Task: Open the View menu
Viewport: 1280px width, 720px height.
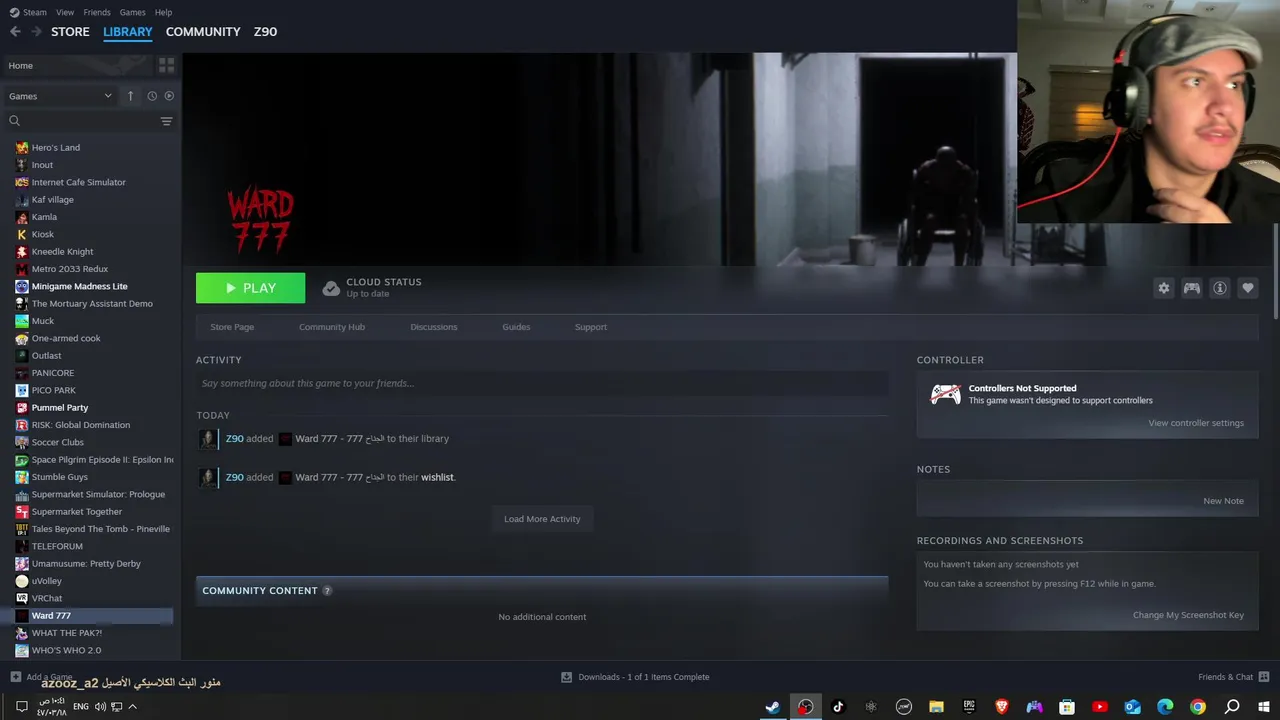Action: tap(65, 12)
